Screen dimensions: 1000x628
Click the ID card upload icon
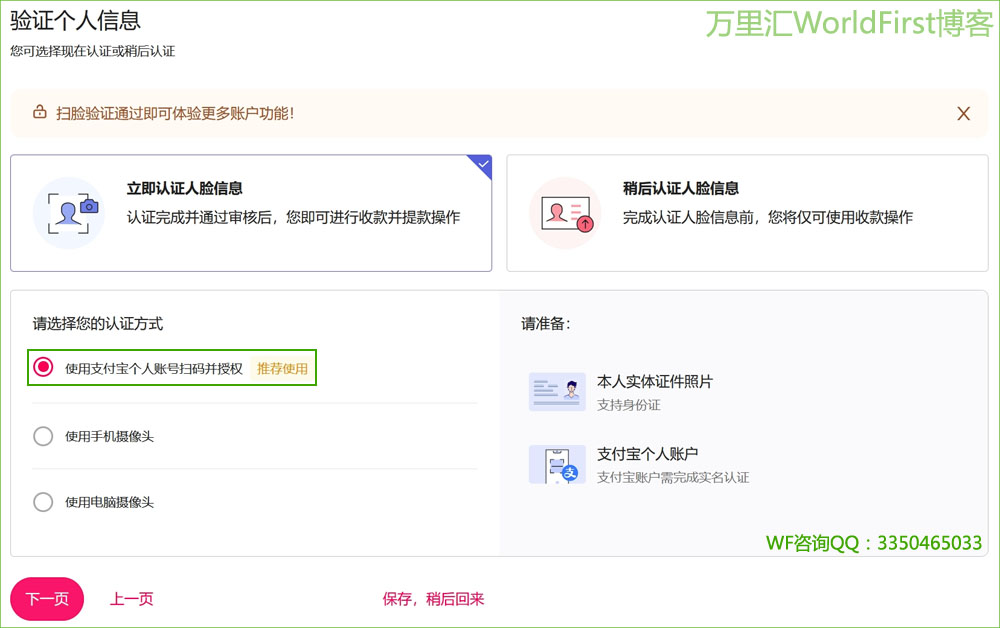(x=566, y=213)
